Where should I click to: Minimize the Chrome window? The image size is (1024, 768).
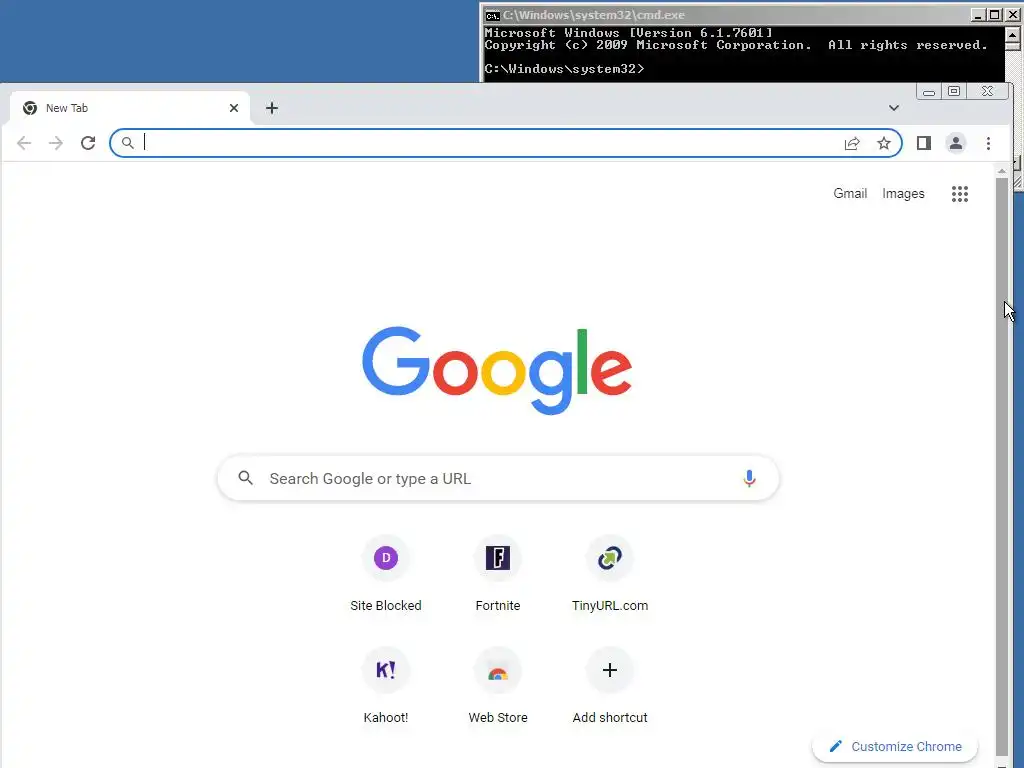(929, 91)
